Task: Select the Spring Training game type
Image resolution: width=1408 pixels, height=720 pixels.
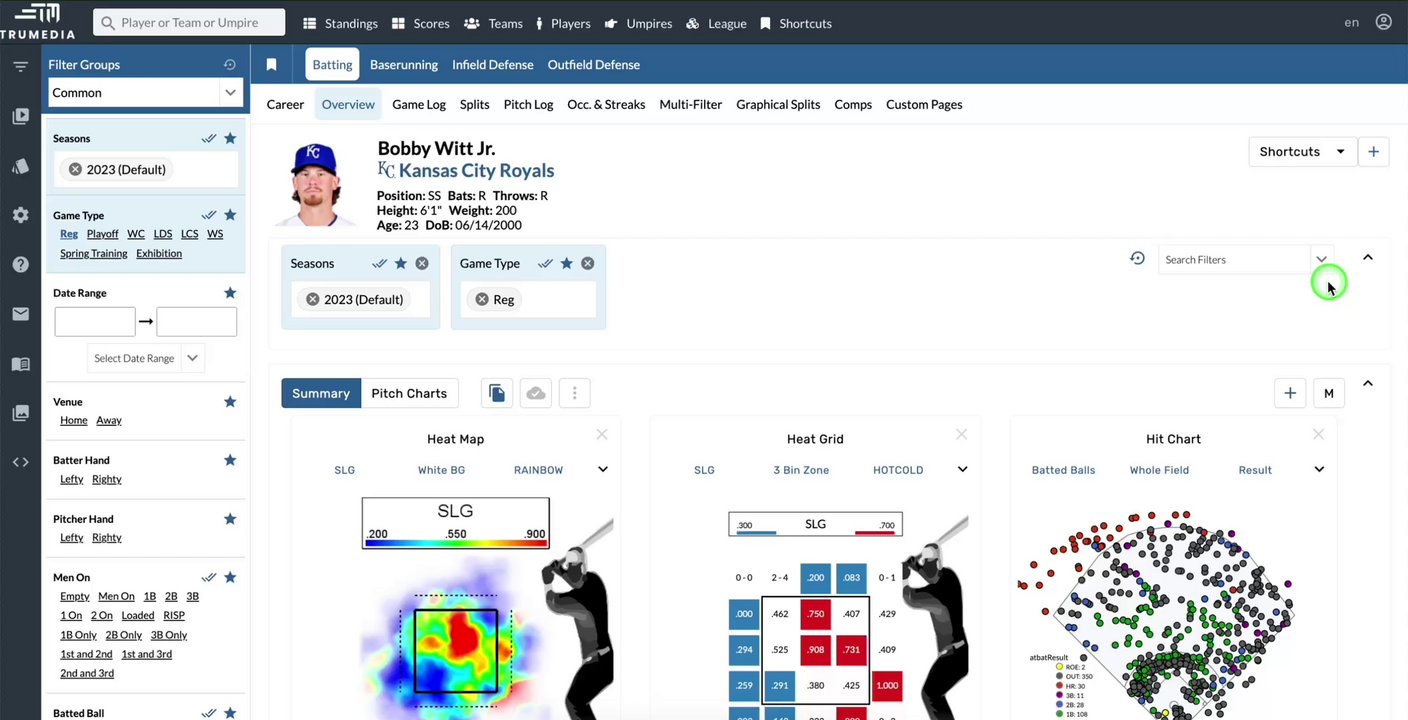Action: pos(94,253)
